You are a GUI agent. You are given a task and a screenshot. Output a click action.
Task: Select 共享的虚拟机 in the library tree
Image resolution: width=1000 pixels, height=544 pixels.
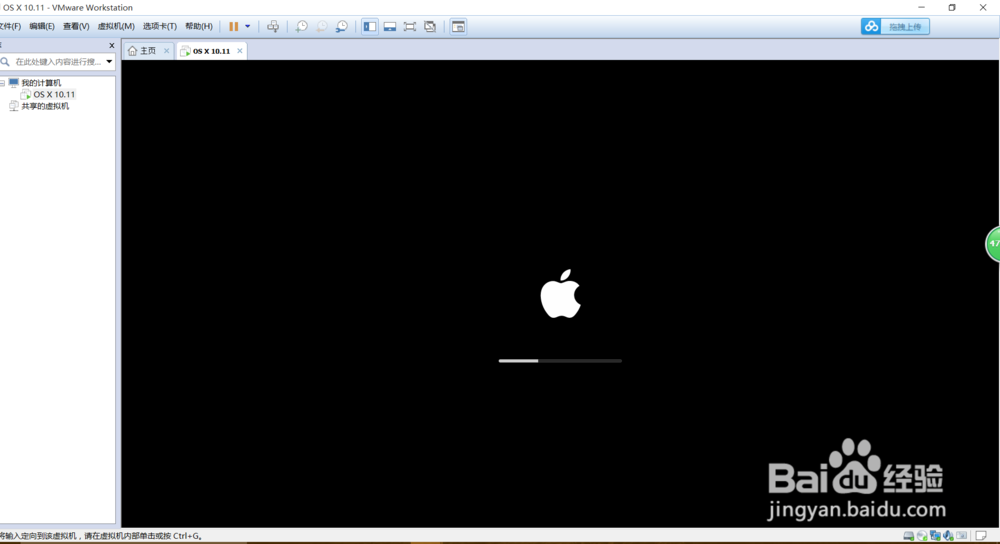45,106
